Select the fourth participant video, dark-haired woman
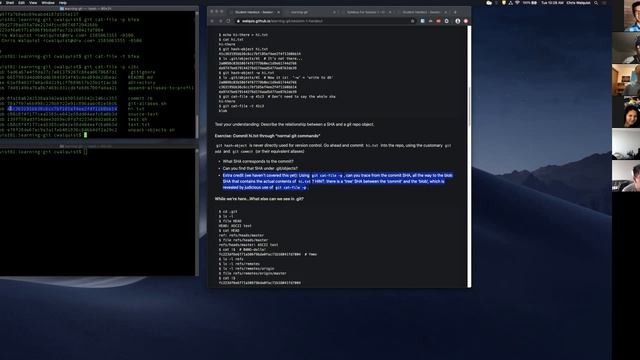The image size is (640, 360). coord(626,112)
